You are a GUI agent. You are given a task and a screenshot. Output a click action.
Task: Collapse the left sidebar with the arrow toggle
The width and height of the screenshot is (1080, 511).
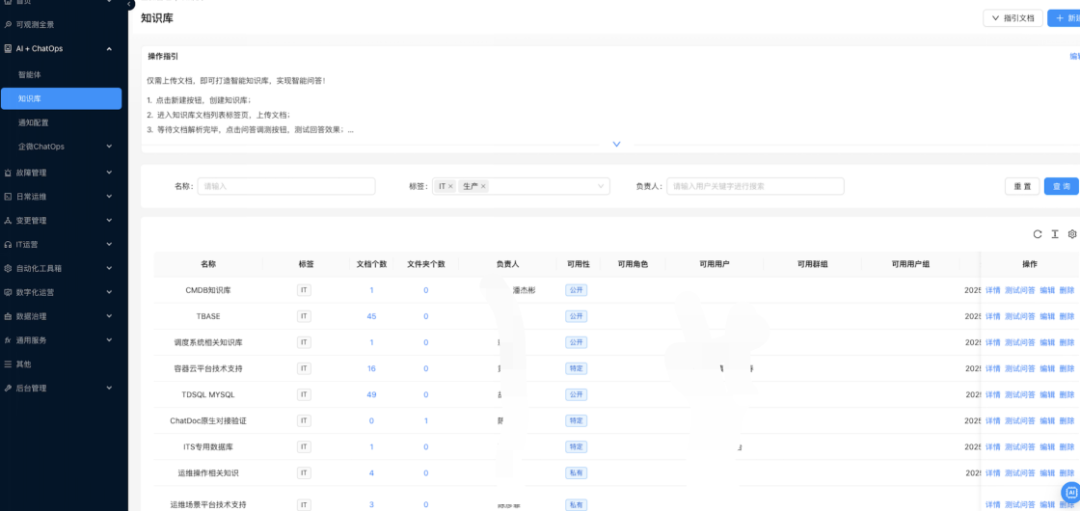click(x=130, y=4)
